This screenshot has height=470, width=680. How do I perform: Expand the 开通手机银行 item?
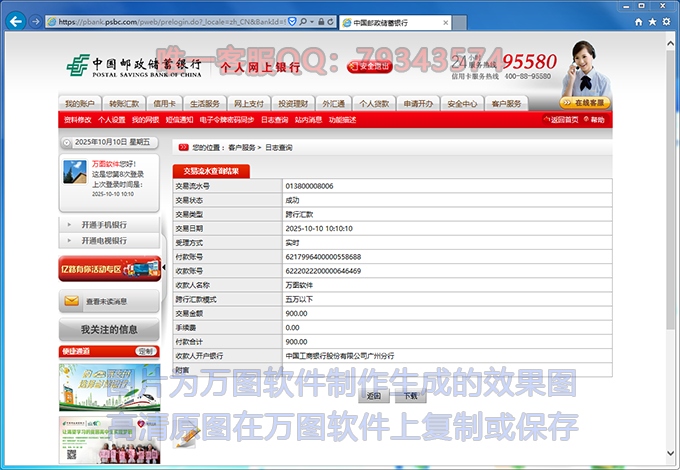click(x=104, y=225)
